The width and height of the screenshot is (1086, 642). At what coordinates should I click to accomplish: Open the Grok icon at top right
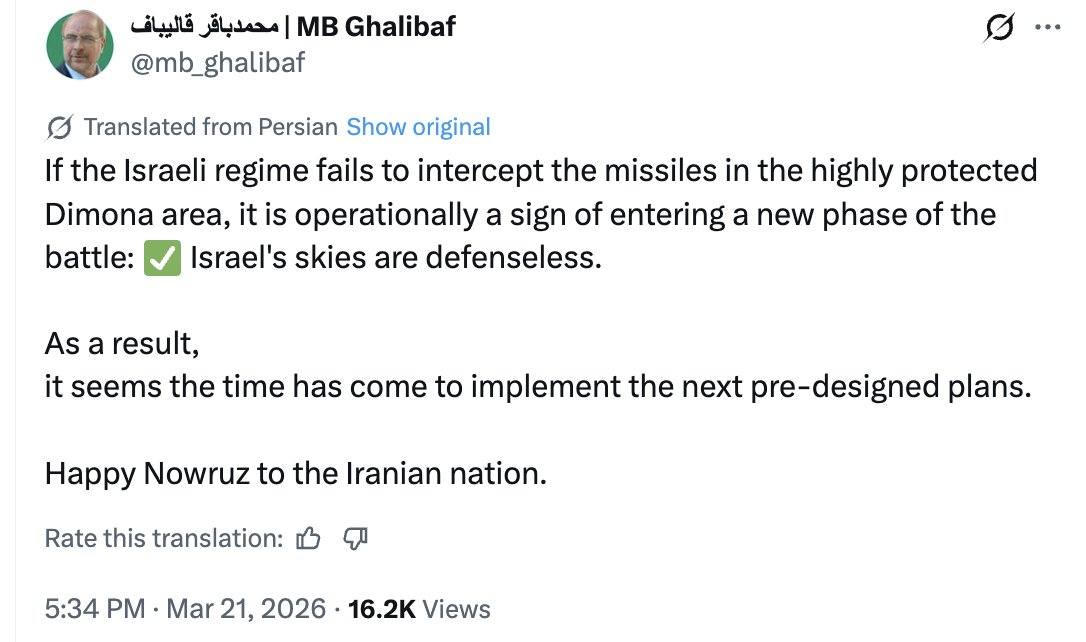tap(997, 30)
